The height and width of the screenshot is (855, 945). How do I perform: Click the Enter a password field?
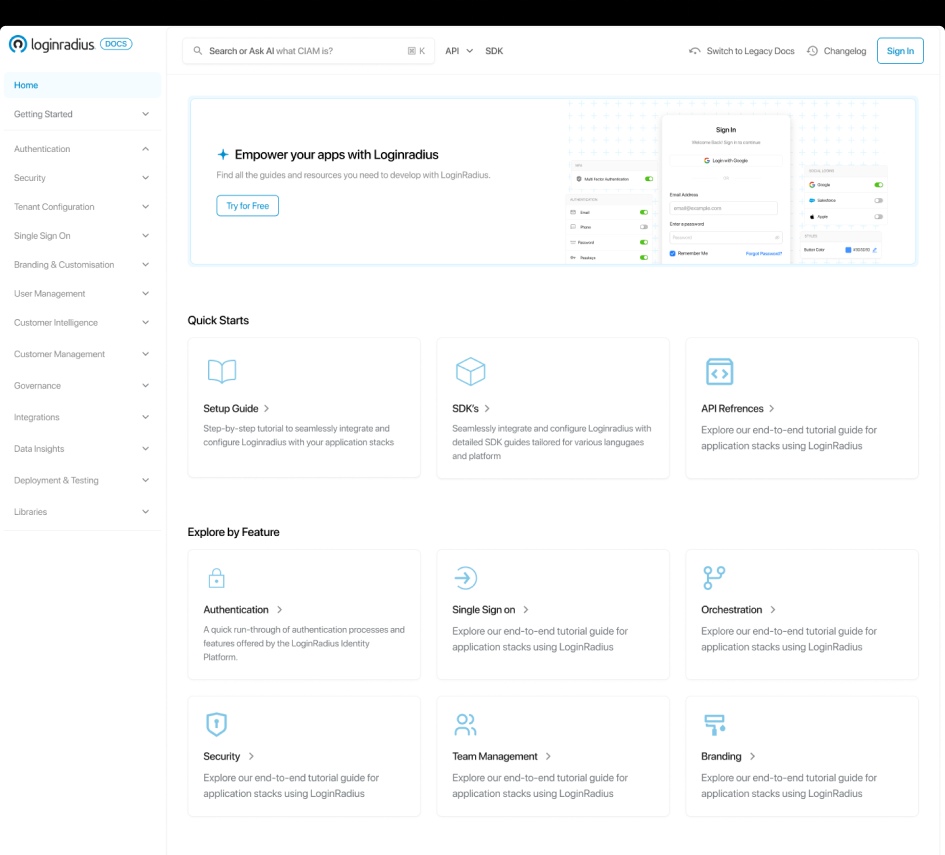click(x=726, y=237)
